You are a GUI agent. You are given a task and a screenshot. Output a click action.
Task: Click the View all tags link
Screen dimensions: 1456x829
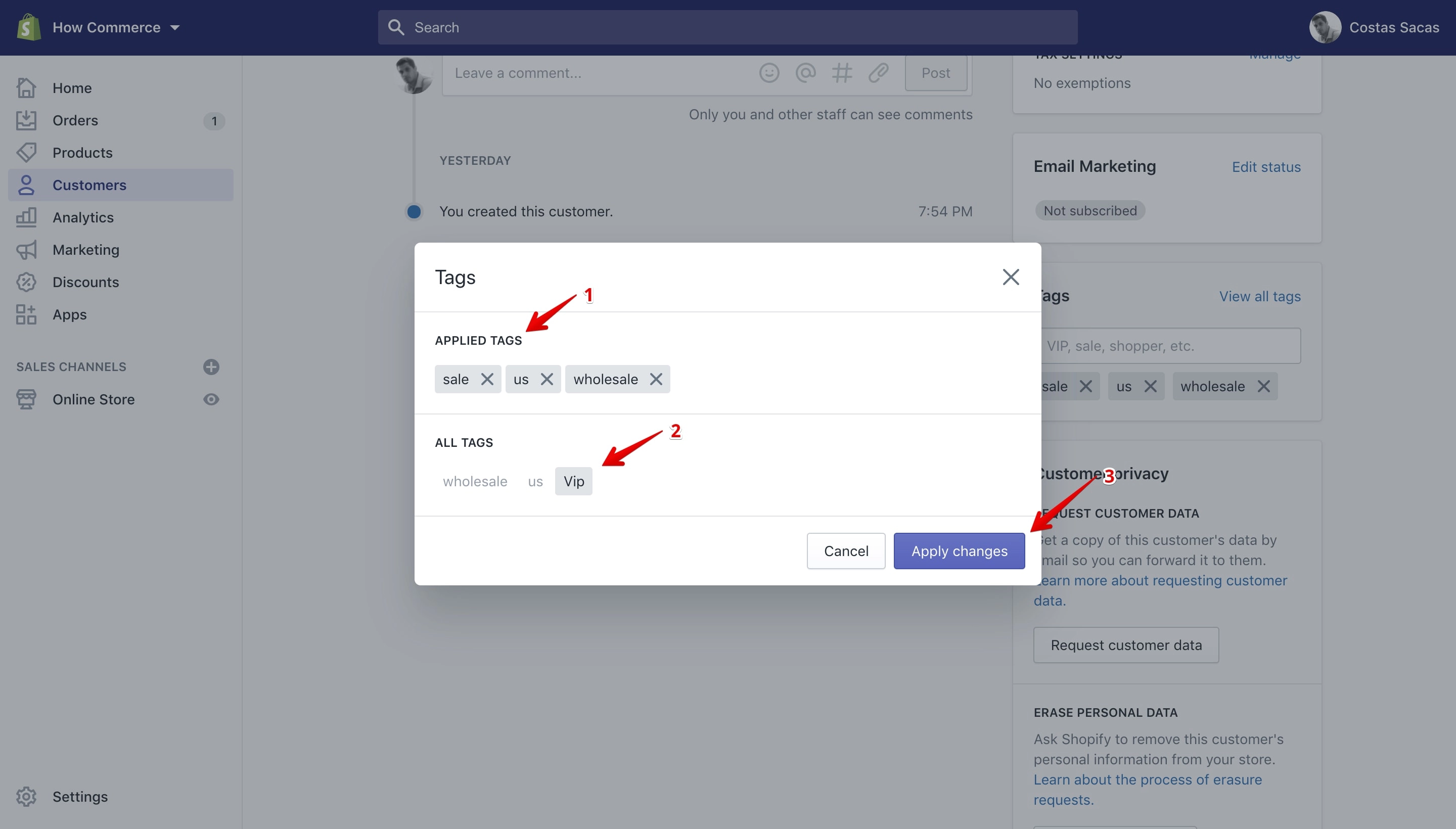1259,297
